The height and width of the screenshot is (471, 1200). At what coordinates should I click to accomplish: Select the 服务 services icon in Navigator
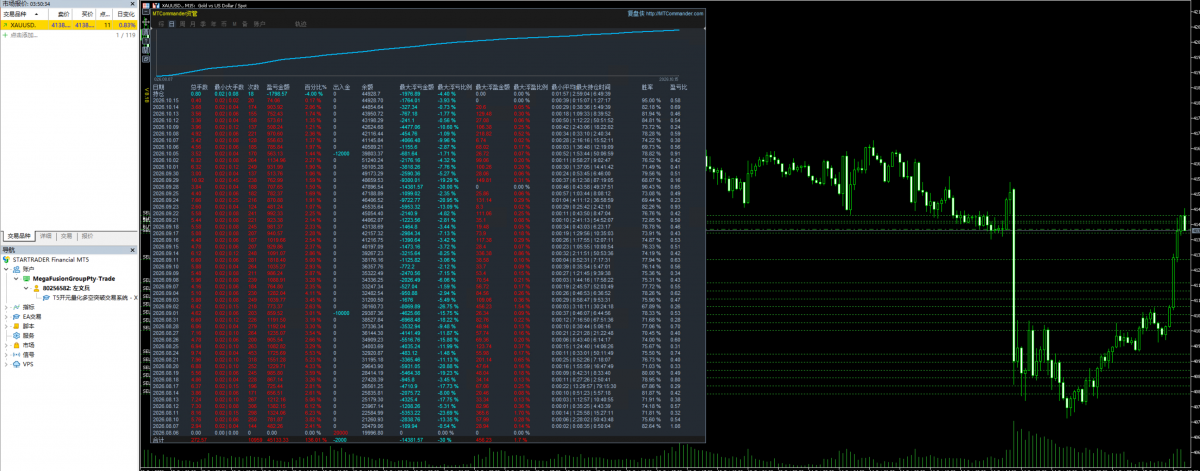pyautogui.click(x=15, y=335)
